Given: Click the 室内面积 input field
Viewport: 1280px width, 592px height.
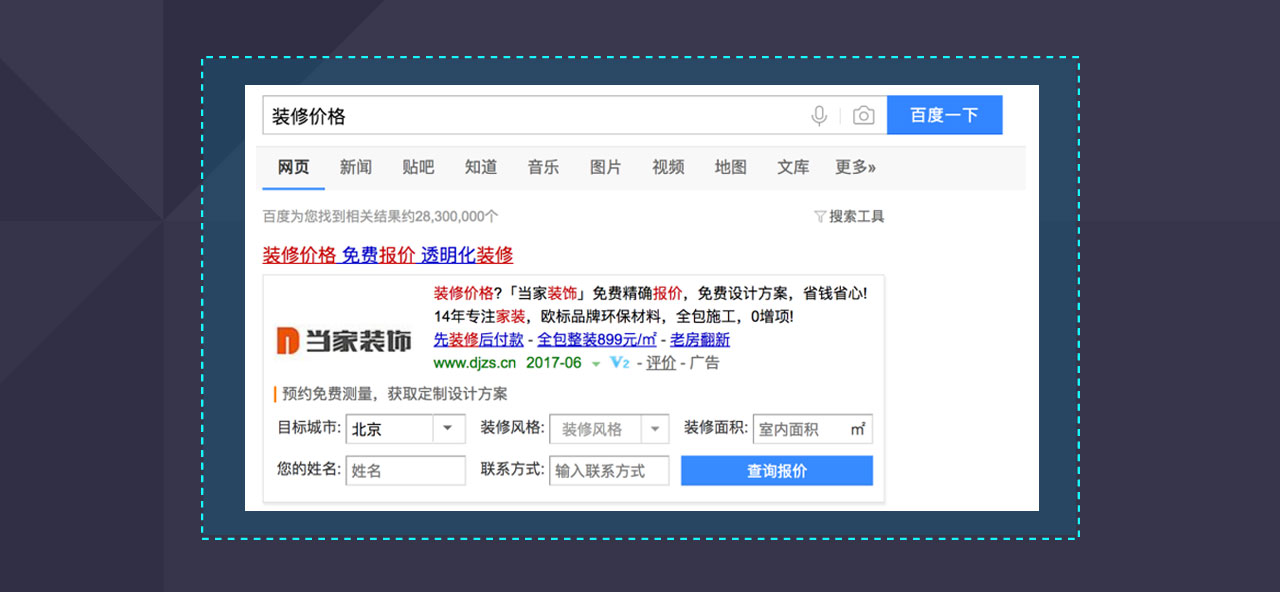Looking at the screenshot, I should [x=812, y=429].
